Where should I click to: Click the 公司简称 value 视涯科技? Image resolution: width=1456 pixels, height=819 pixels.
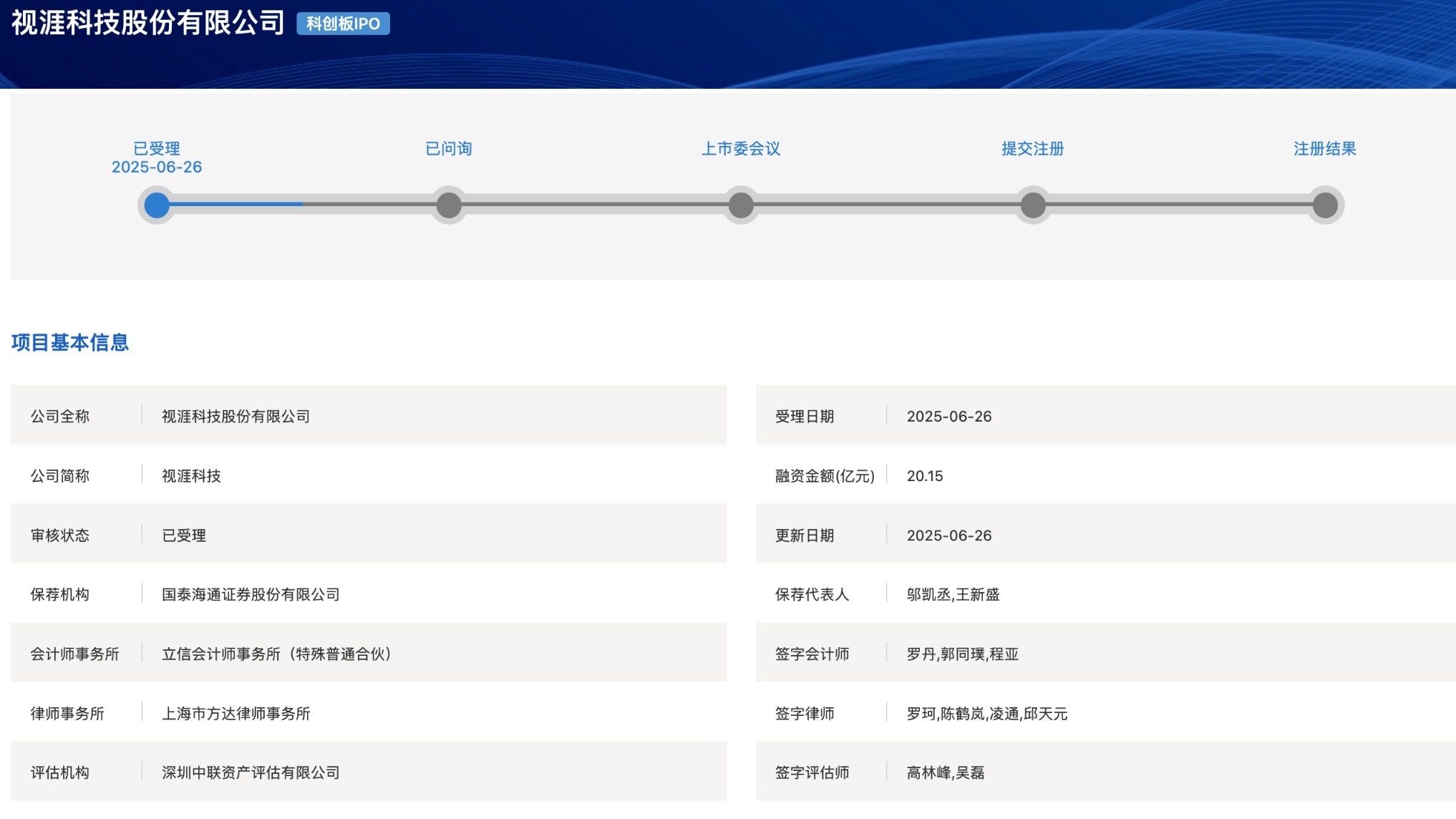pyautogui.click(x=191, y=475)
